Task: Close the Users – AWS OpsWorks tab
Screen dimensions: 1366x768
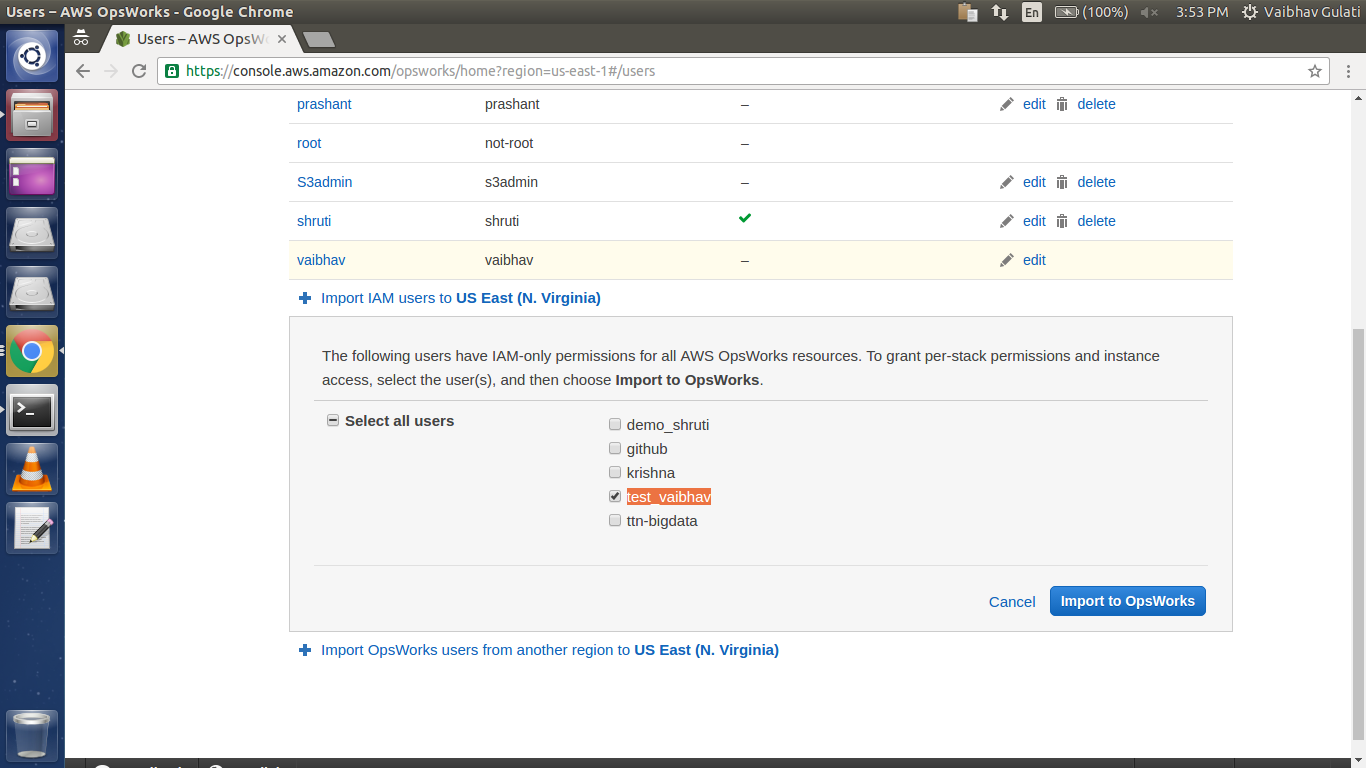Action: 282,39
